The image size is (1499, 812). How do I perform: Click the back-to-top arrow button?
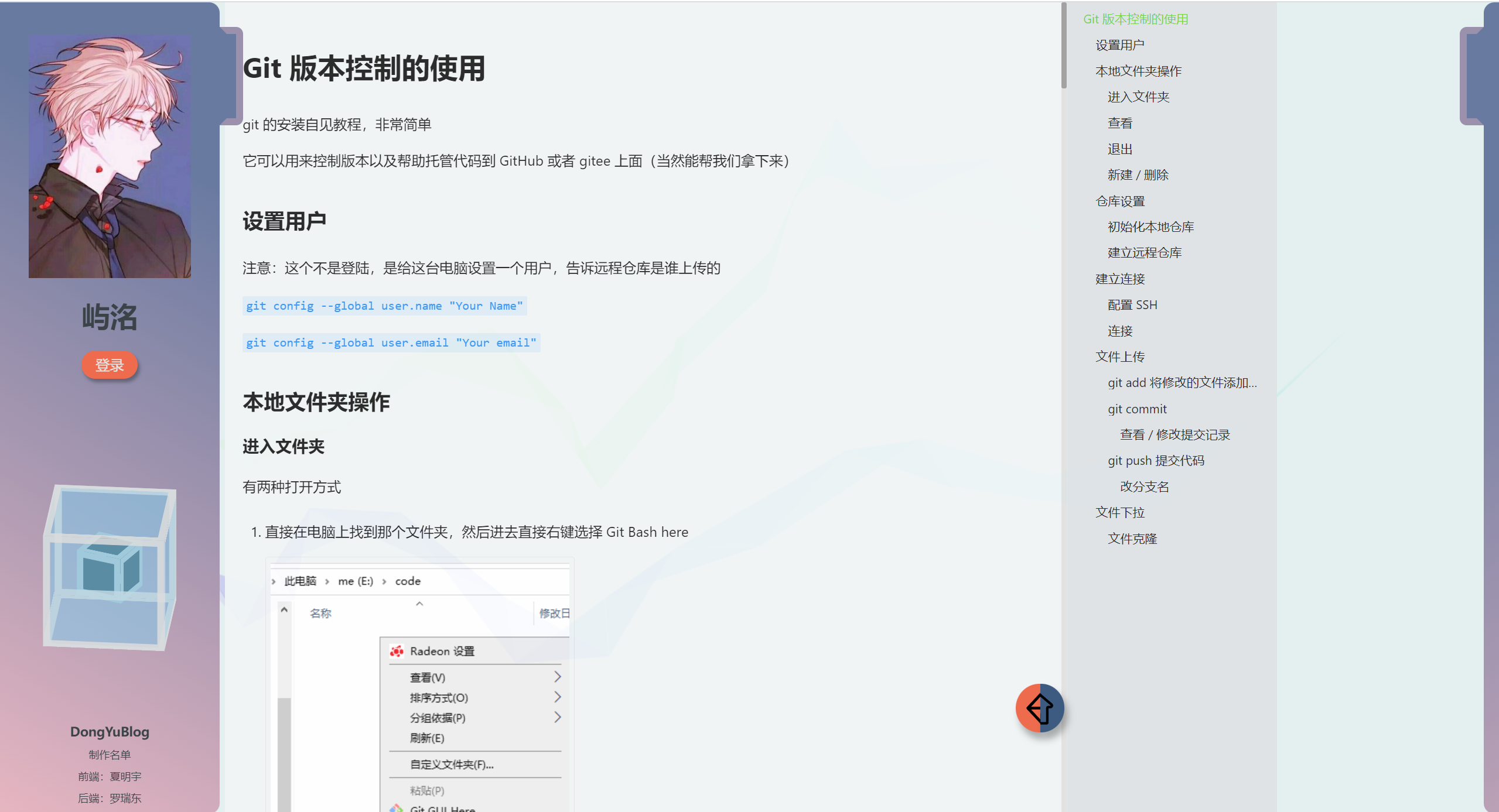coord(1040,708)
